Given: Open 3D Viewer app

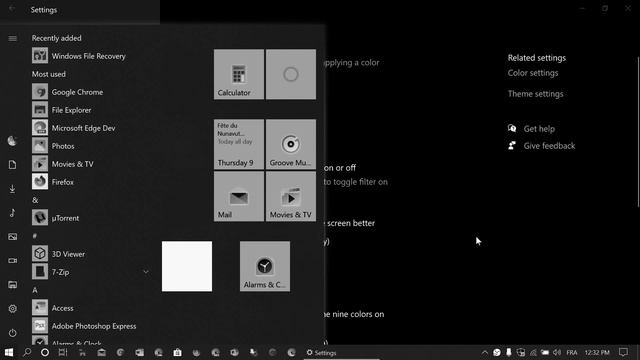Looking at the screenshot, I should (92, 253).
